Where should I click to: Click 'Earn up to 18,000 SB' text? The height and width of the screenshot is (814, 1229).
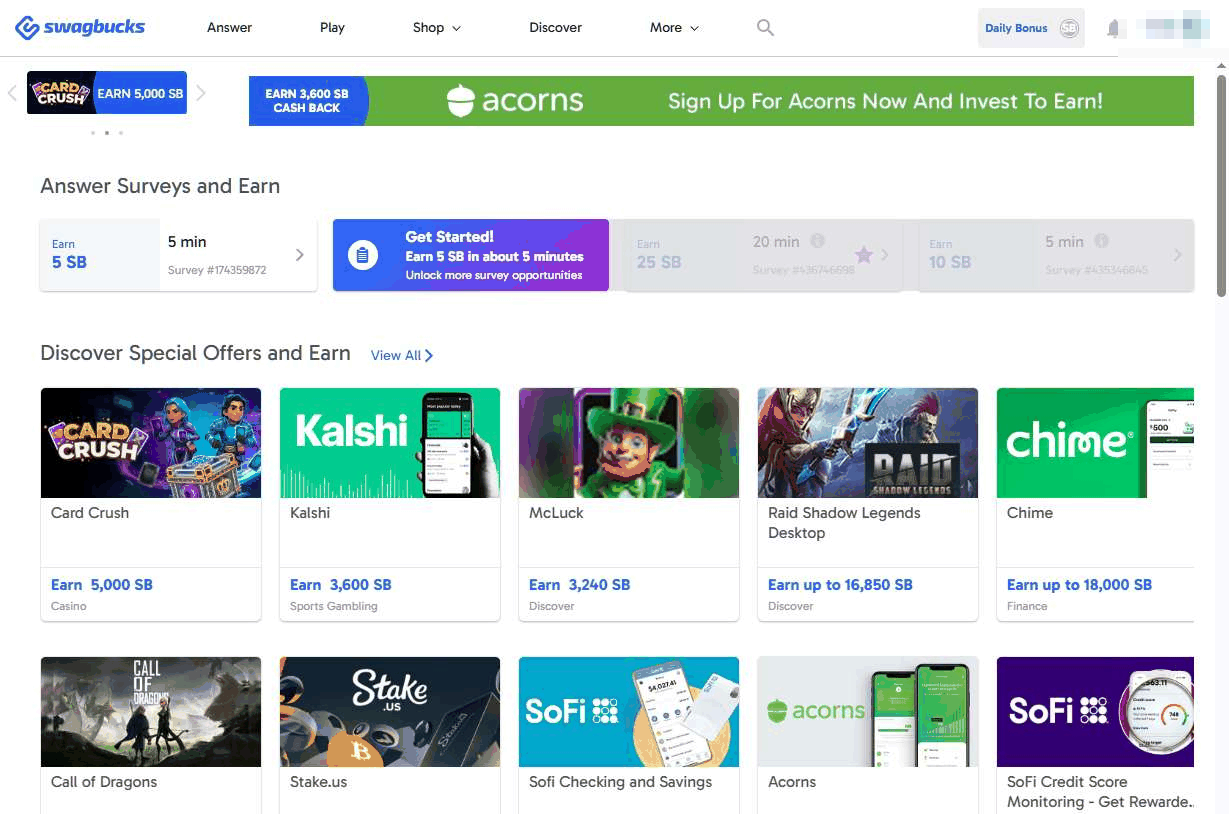tap(1080, 585)
